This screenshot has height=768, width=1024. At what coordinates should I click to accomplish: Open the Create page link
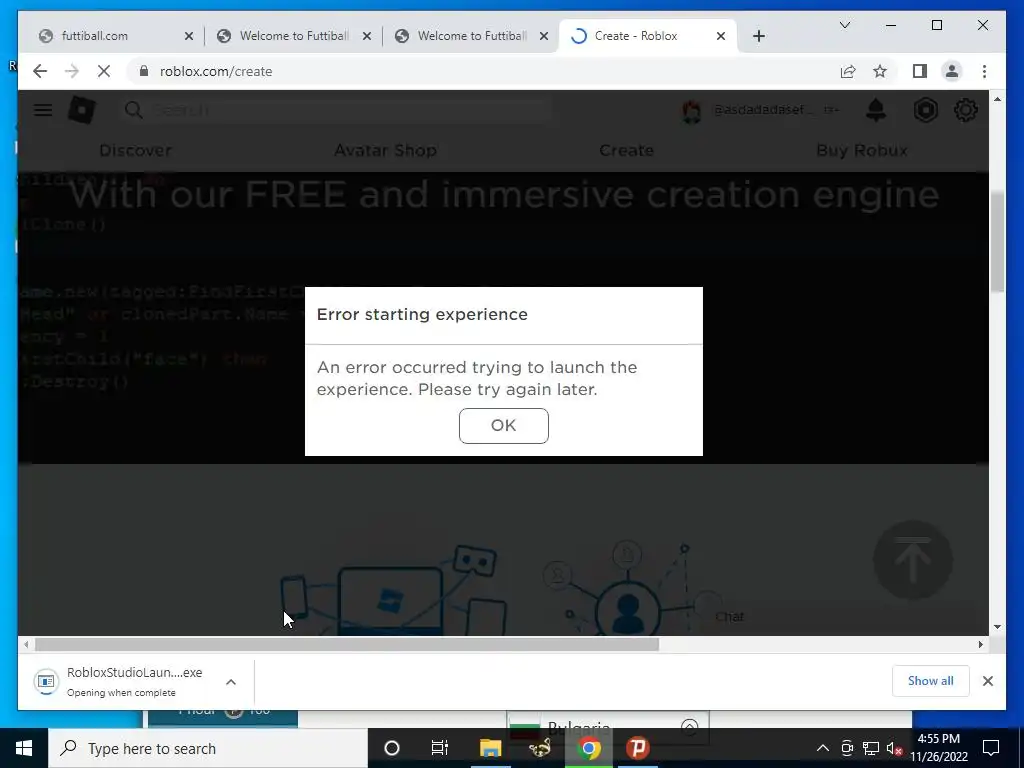[626, 150]
